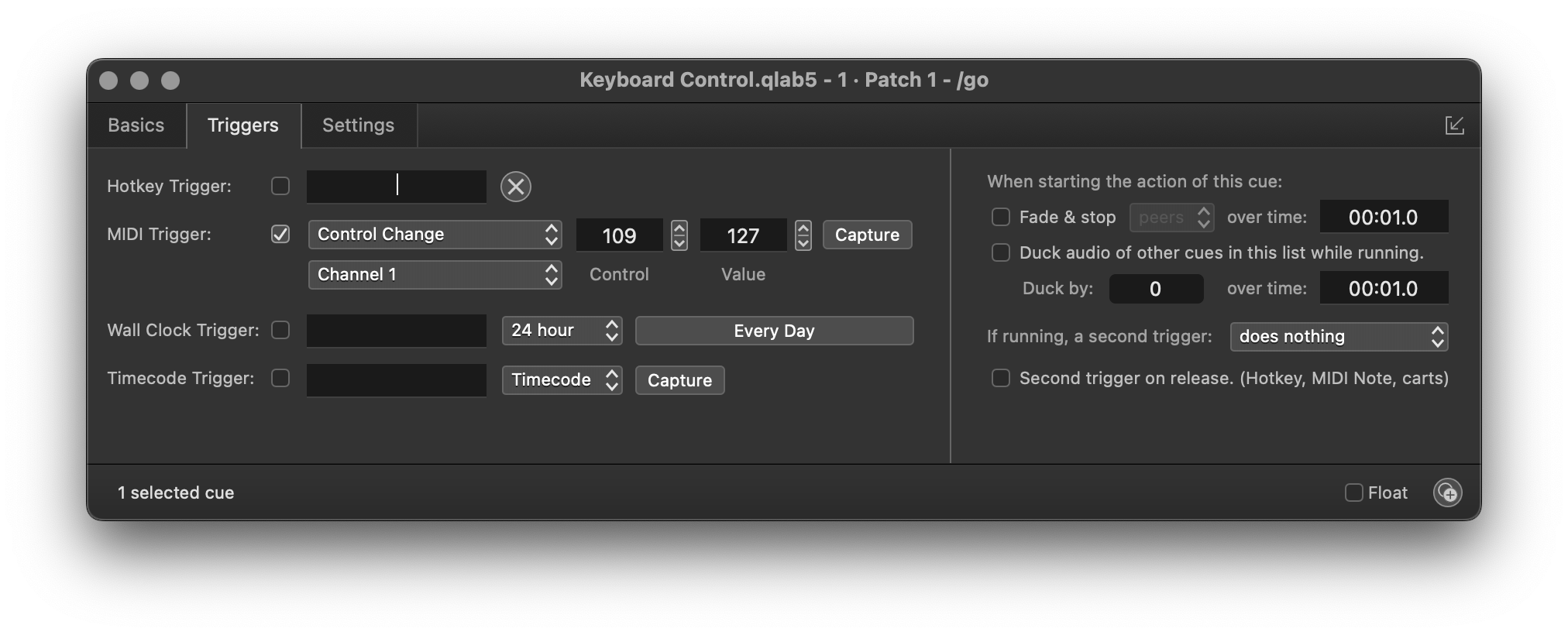Disable the MIDI Trigger checkbox
Screen dimensions: 1568x635
click(x=280, y=234)
